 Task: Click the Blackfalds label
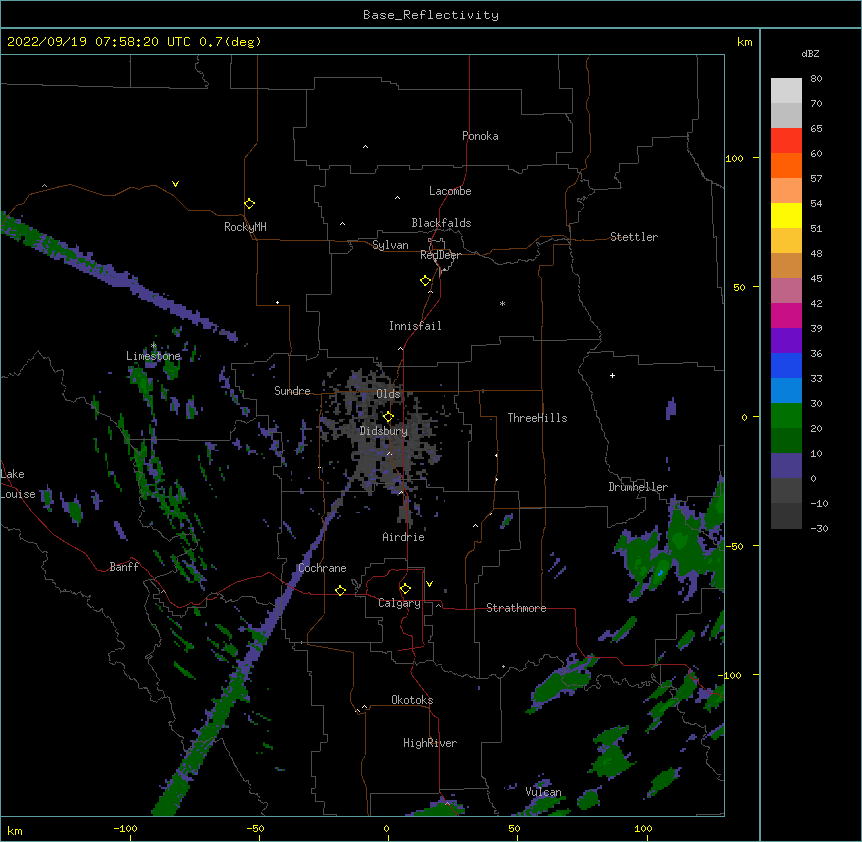(441, 223)
